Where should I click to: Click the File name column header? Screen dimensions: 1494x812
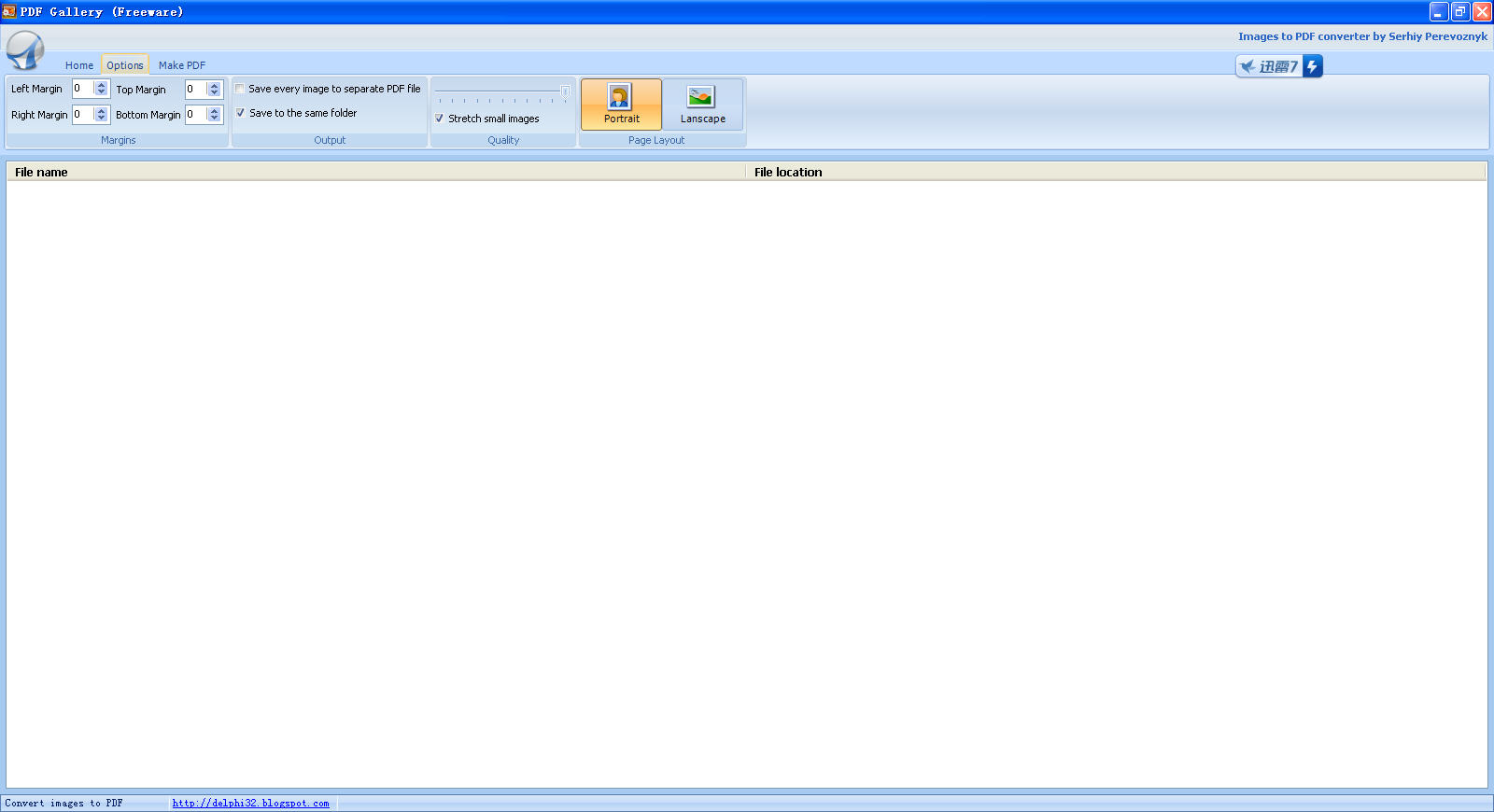coord(376,172)
